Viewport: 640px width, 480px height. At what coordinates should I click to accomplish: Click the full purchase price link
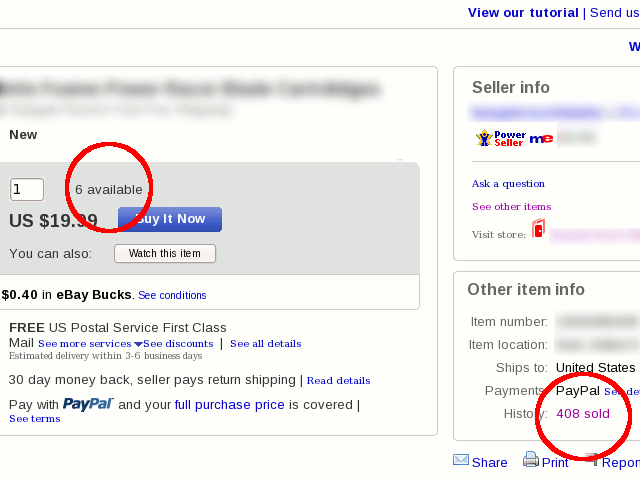(x=229, y=405)
